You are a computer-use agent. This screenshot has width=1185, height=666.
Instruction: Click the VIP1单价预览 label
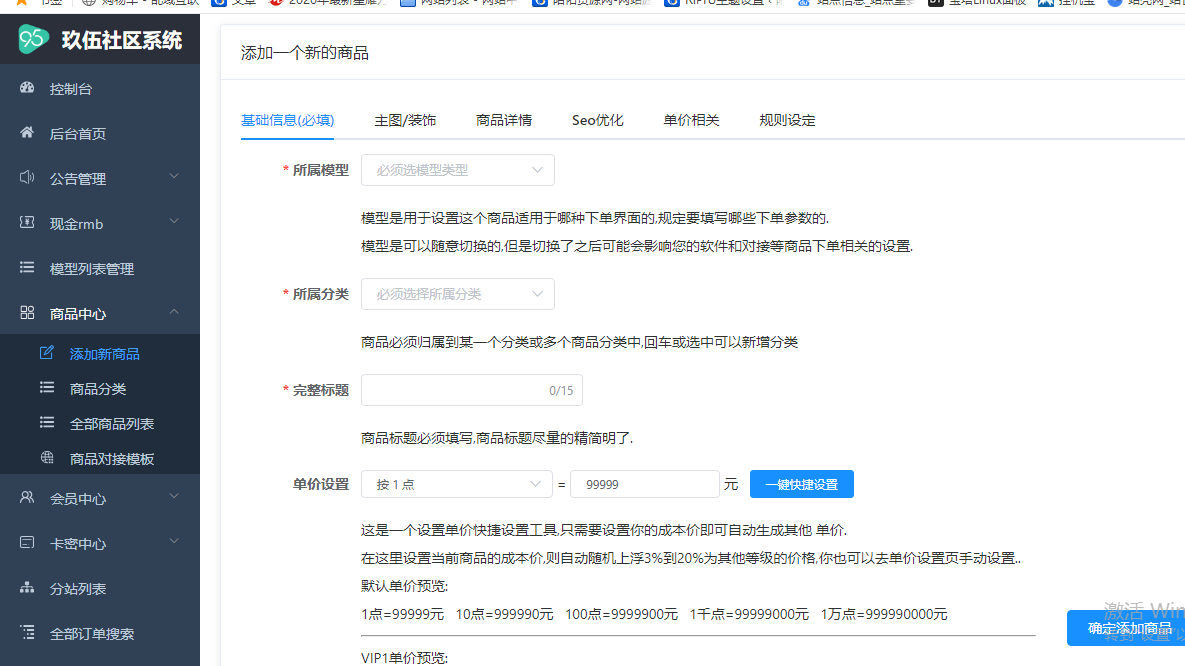click(x=404, y=658)
